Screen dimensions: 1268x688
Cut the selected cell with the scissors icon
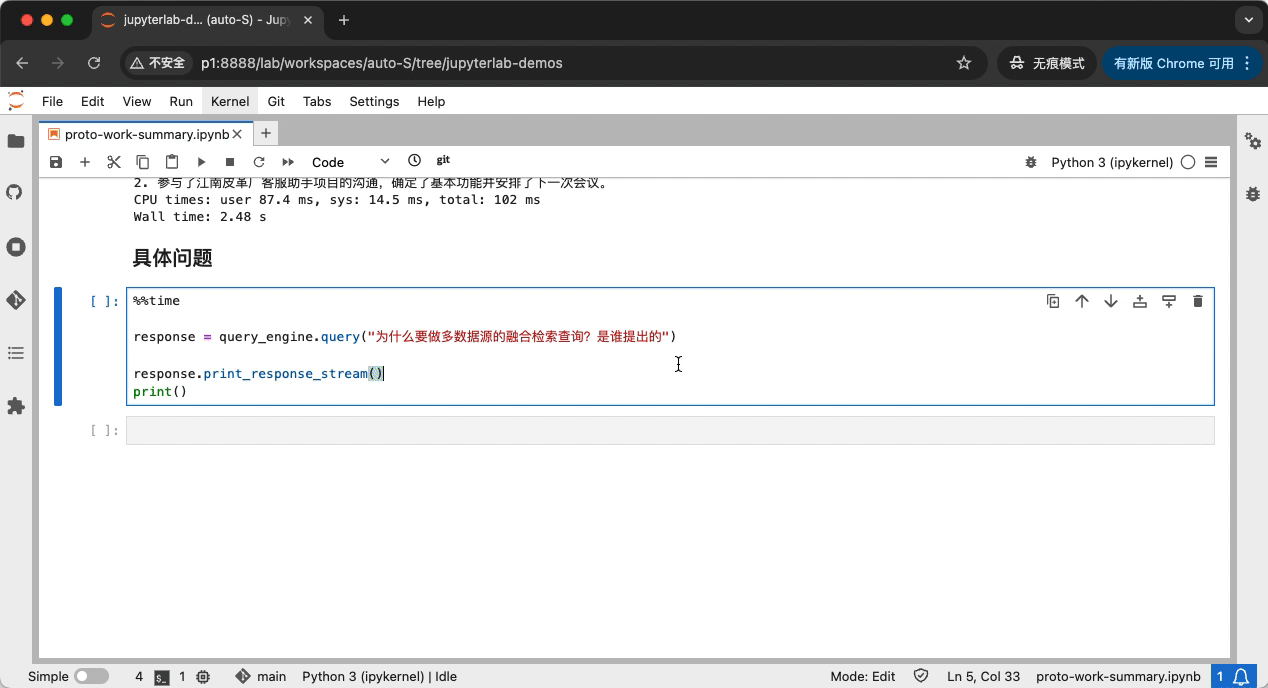pyautogui.click(x=114, y=162)
